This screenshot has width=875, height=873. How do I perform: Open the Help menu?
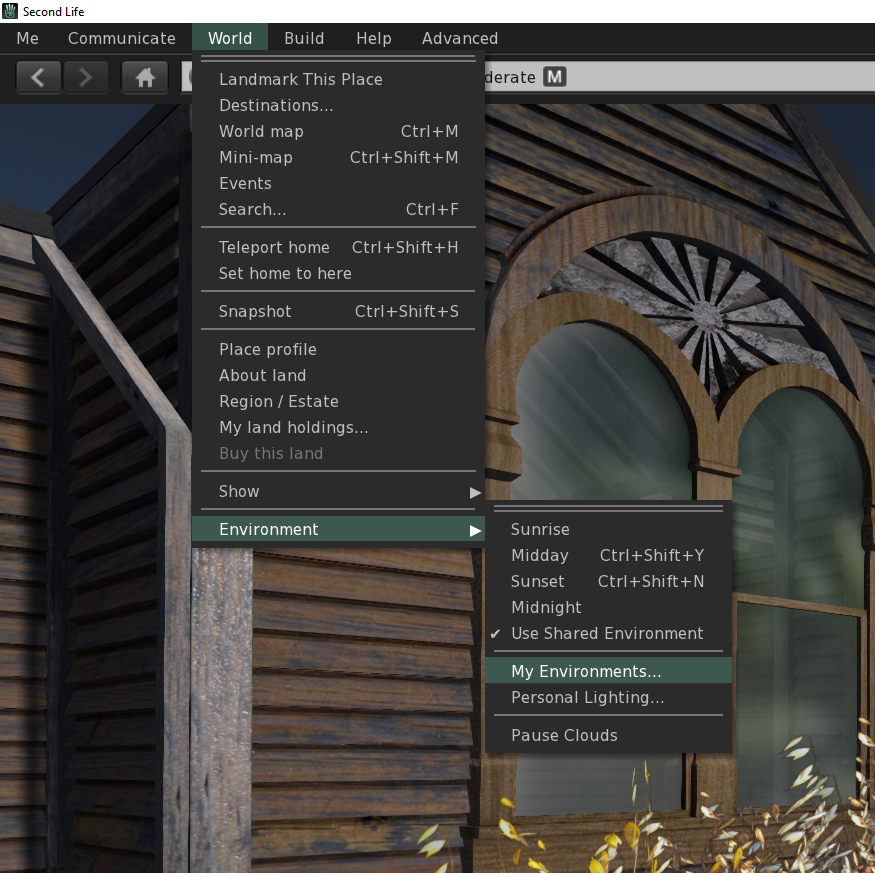(373, 38)
